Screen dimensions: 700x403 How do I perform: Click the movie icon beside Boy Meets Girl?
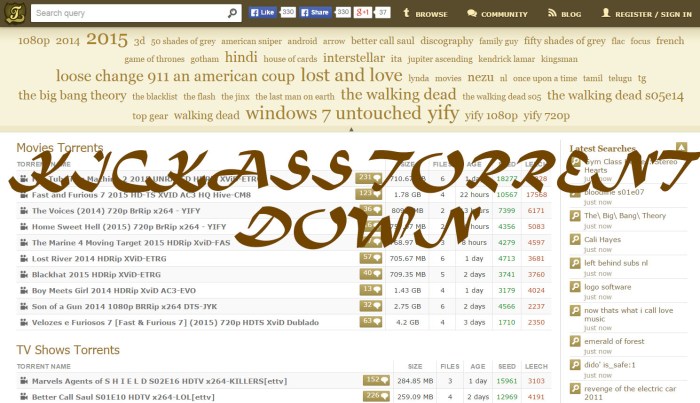click(24, 291)
